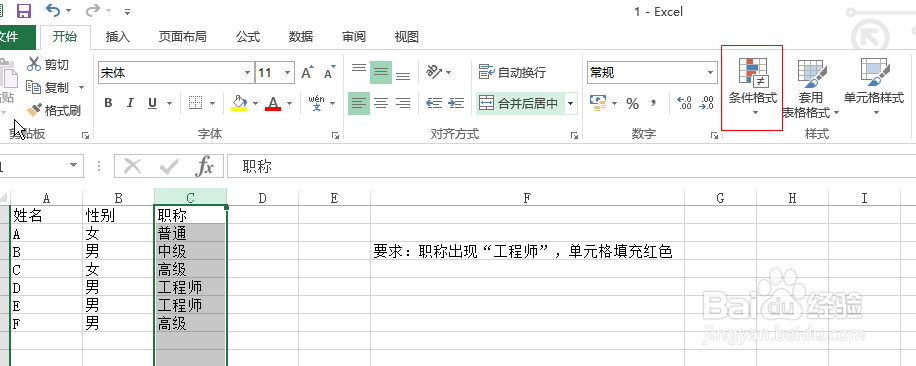Apply cell borders icon
Screen dimensions: 916x366
click(195, 103)
